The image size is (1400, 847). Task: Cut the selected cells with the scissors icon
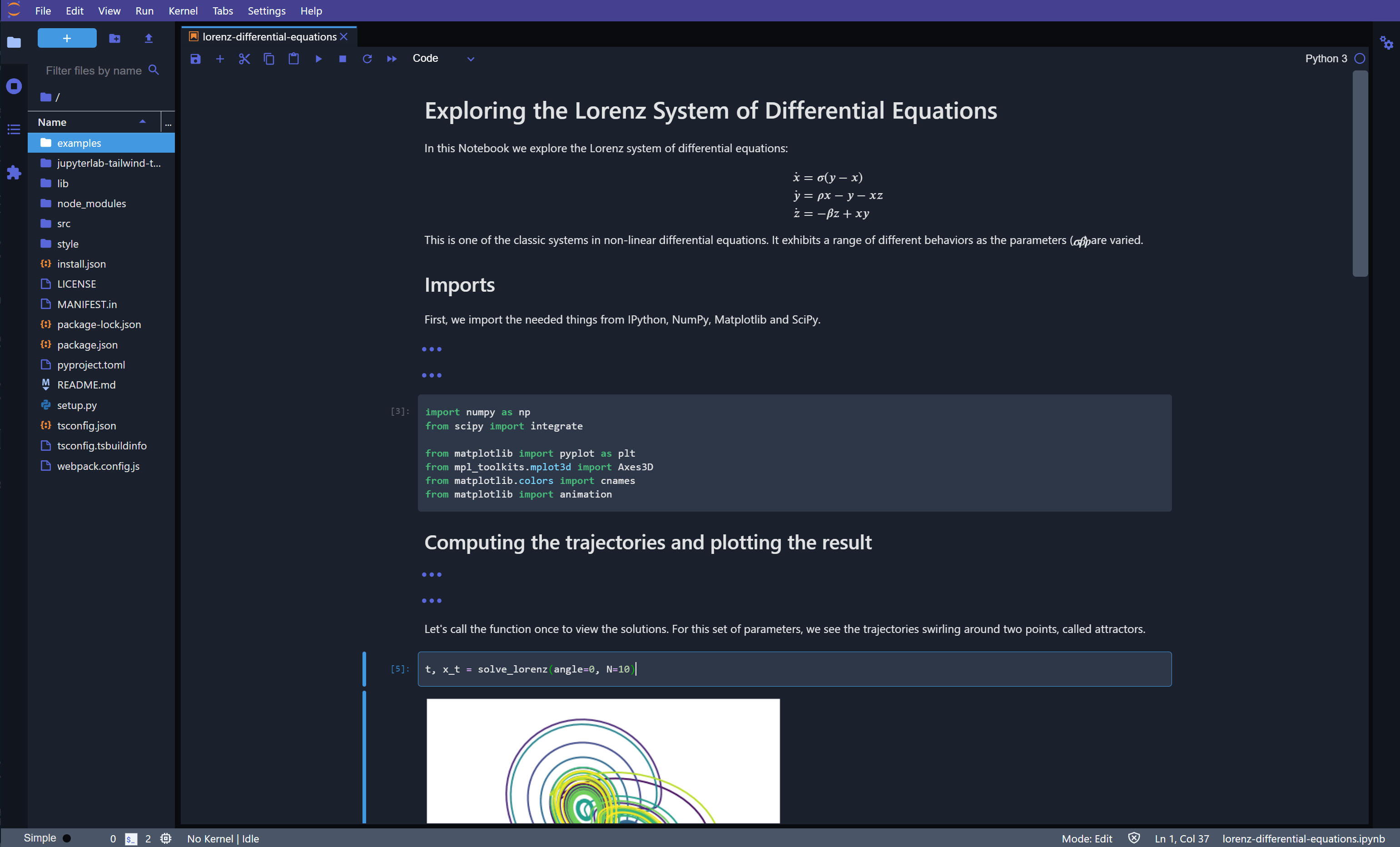[x=244, y=59]
